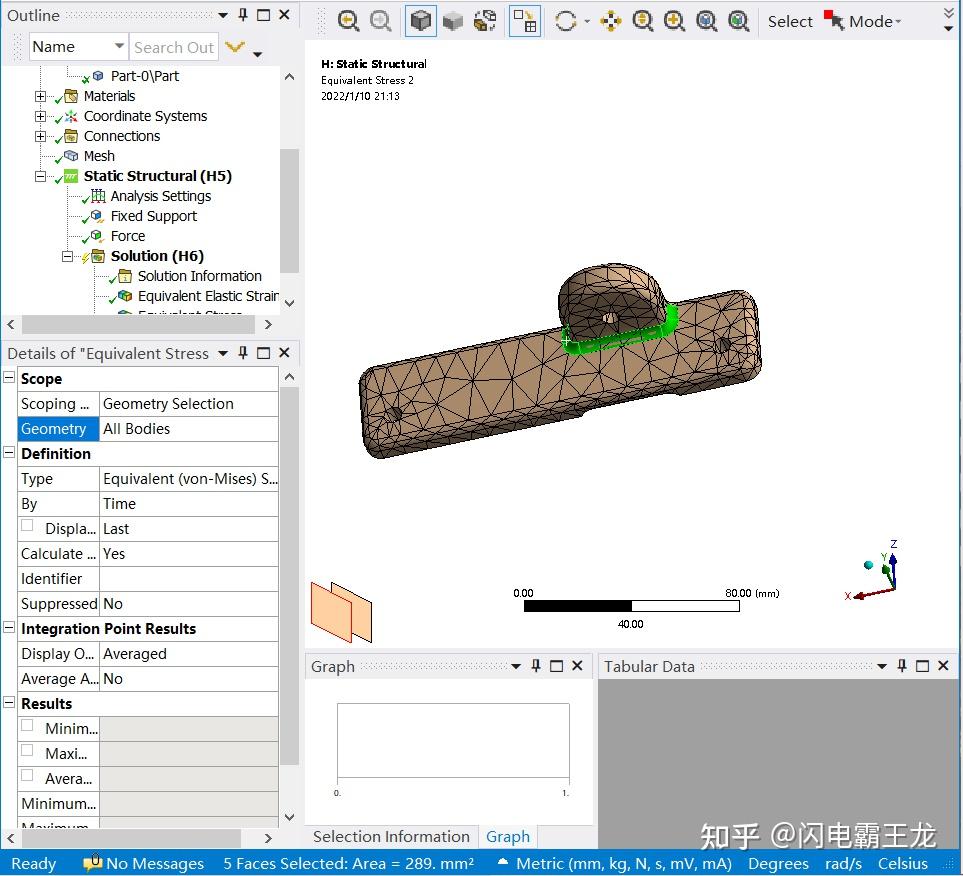
Task: Collapse the Results section
Action: 9,702
